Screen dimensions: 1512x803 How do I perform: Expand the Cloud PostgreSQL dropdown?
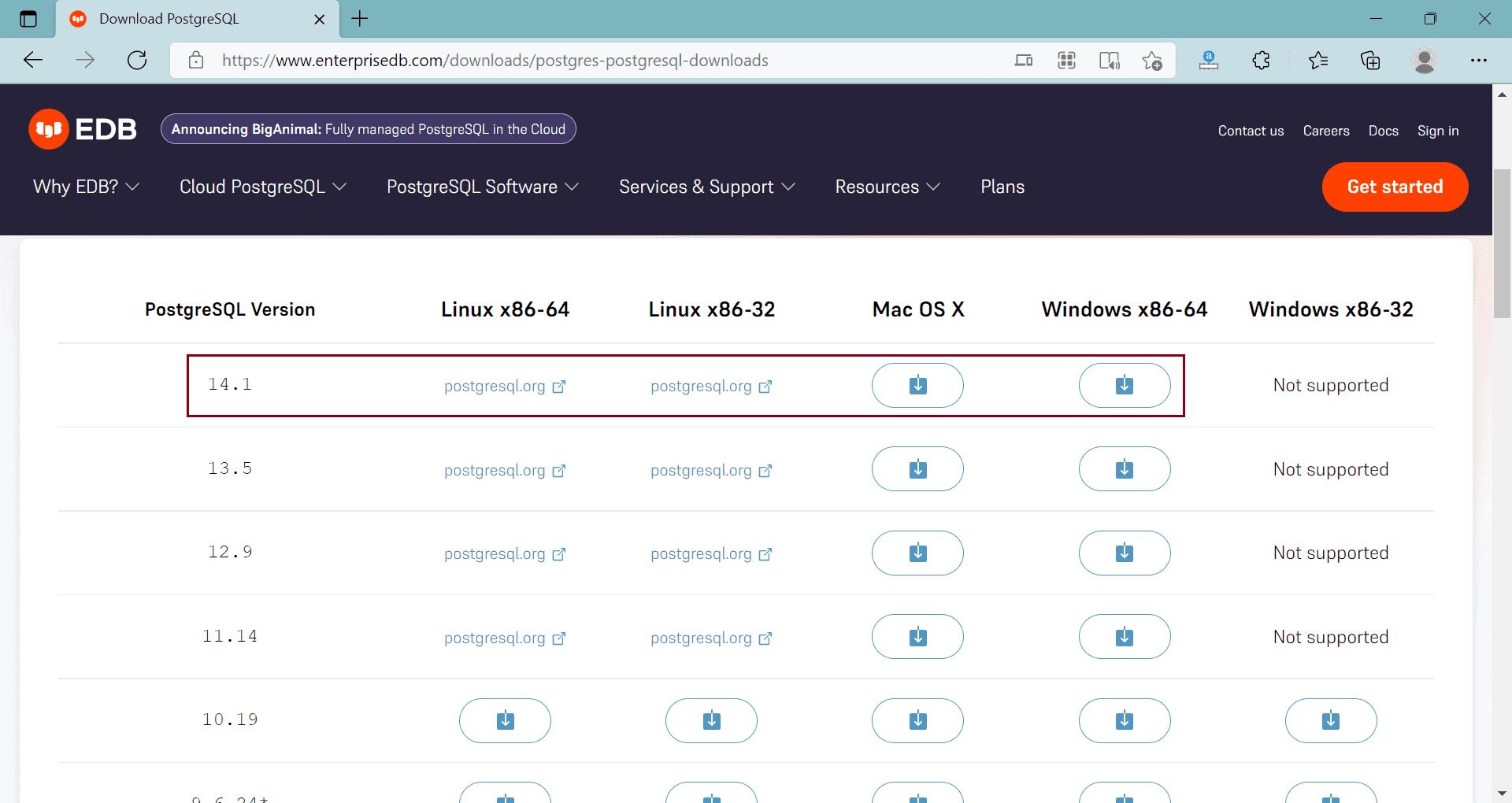262,187
